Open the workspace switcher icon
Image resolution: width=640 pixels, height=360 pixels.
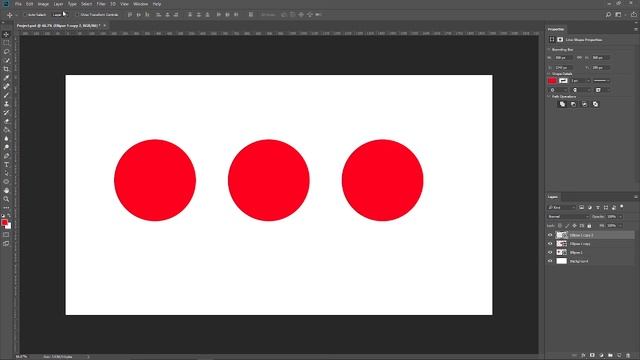pyautogui.click(x=618, y=15)
